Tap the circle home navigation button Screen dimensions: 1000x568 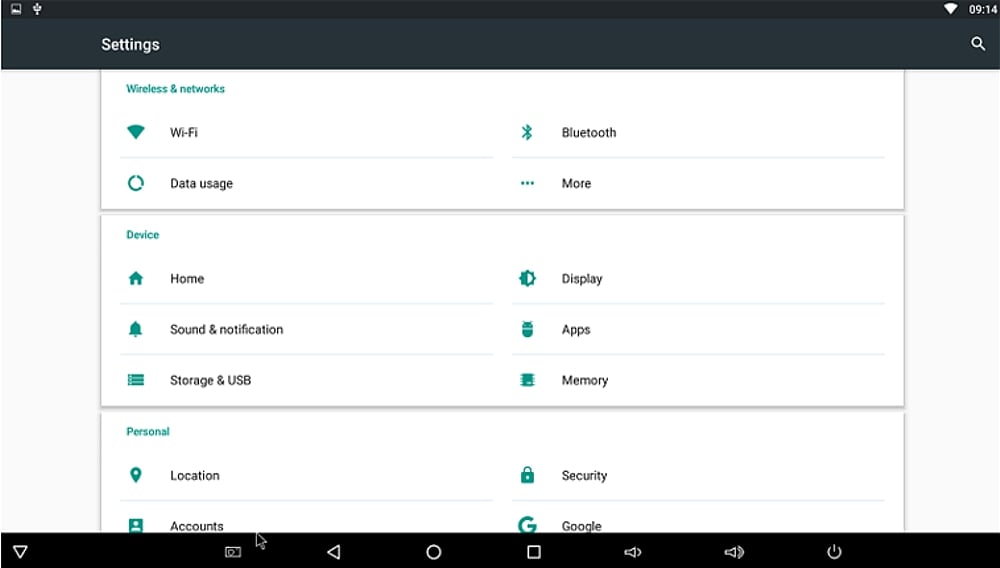434,552
